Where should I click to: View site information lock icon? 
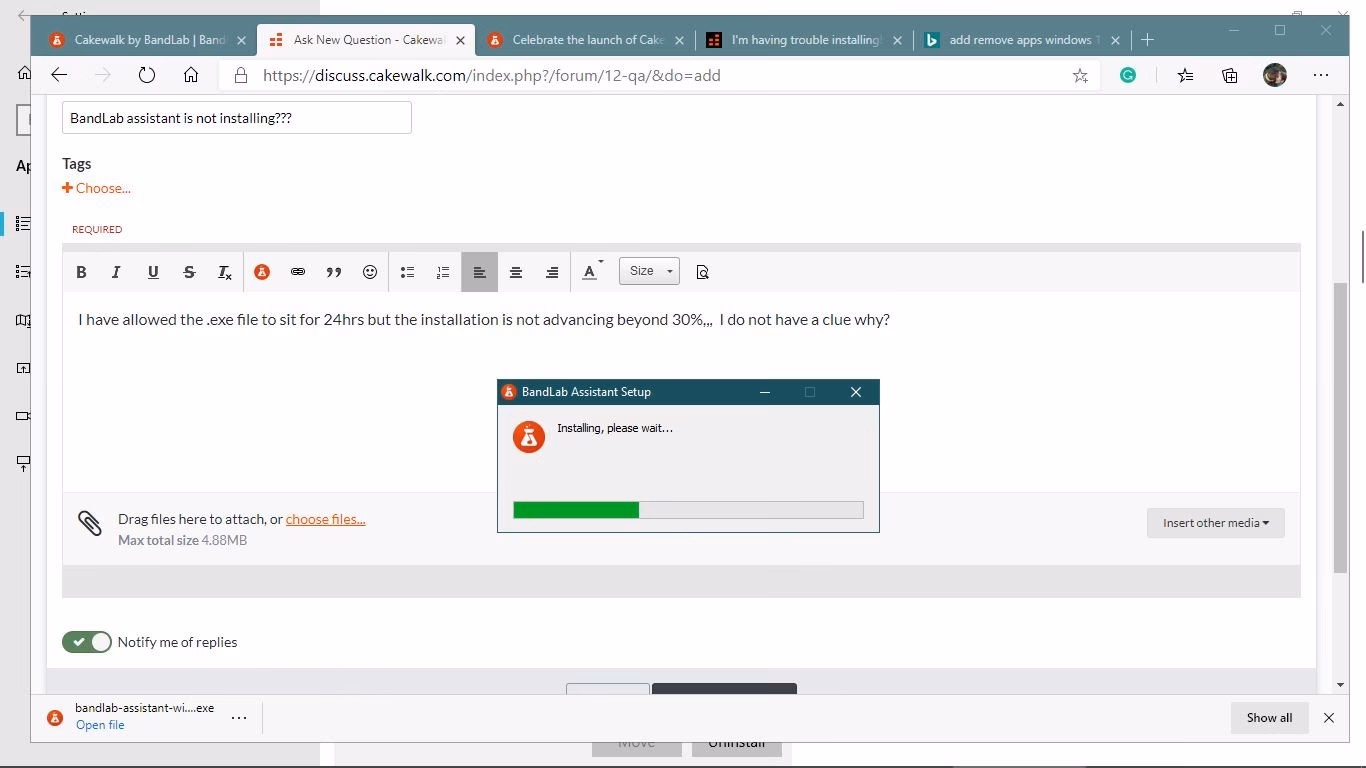(x=240, y=75)
